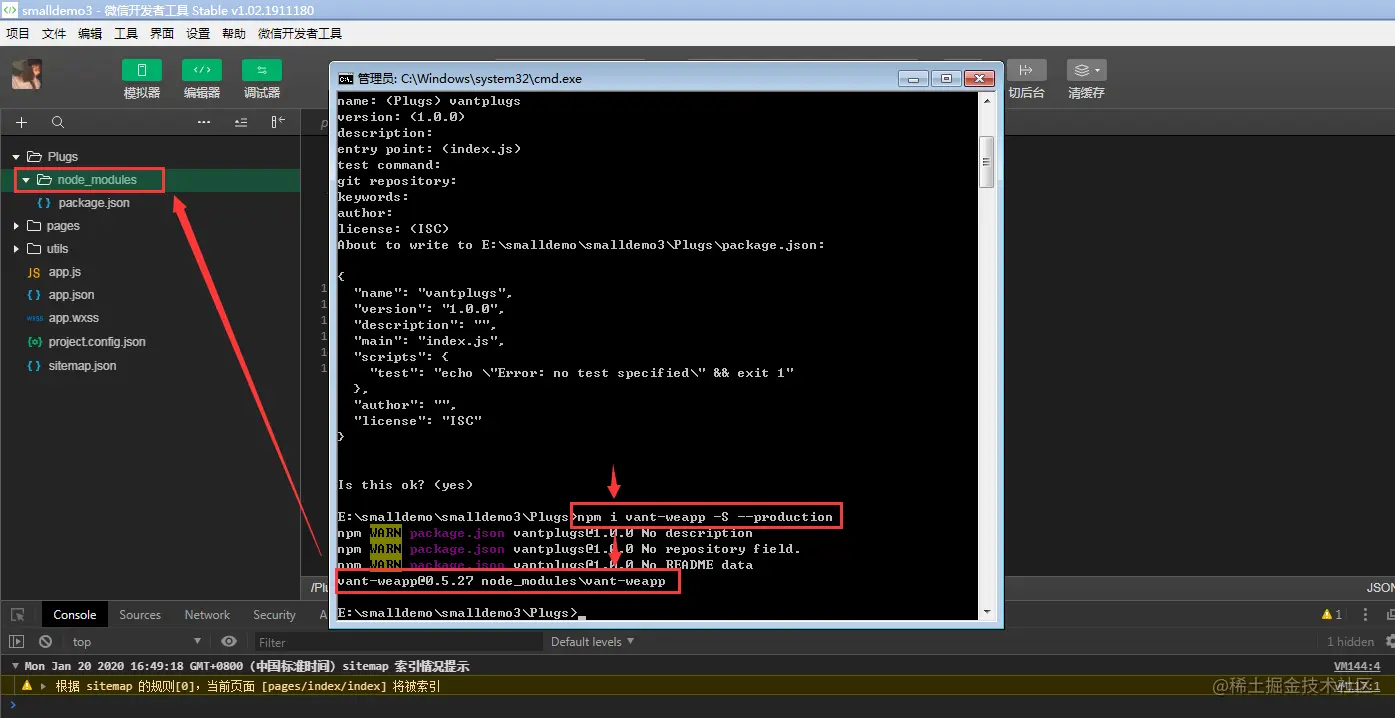Viewport: 1395px width, 718px height.
Task: Open the 编辑 menu
Action: coord(90,33)
